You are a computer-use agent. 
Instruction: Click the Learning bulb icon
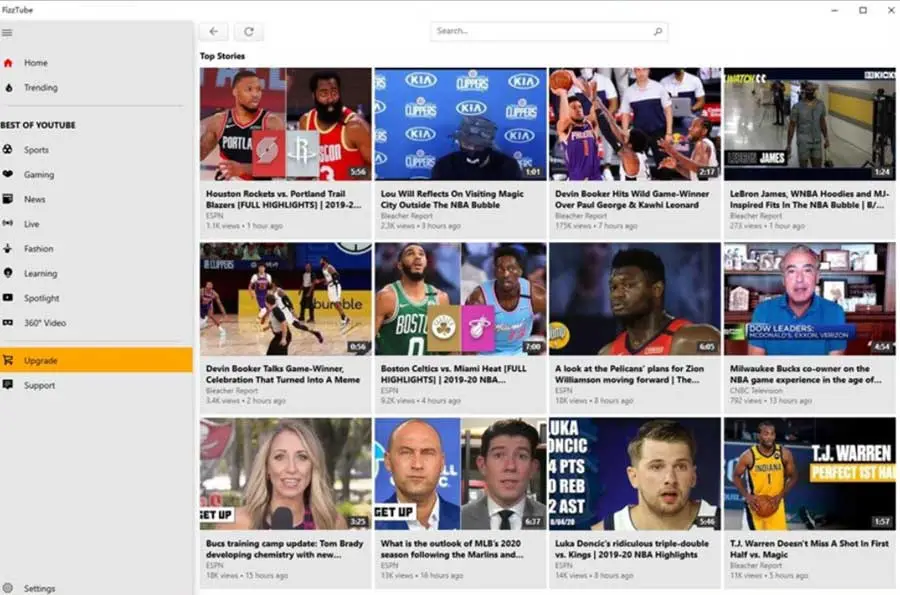coord(7,273)
